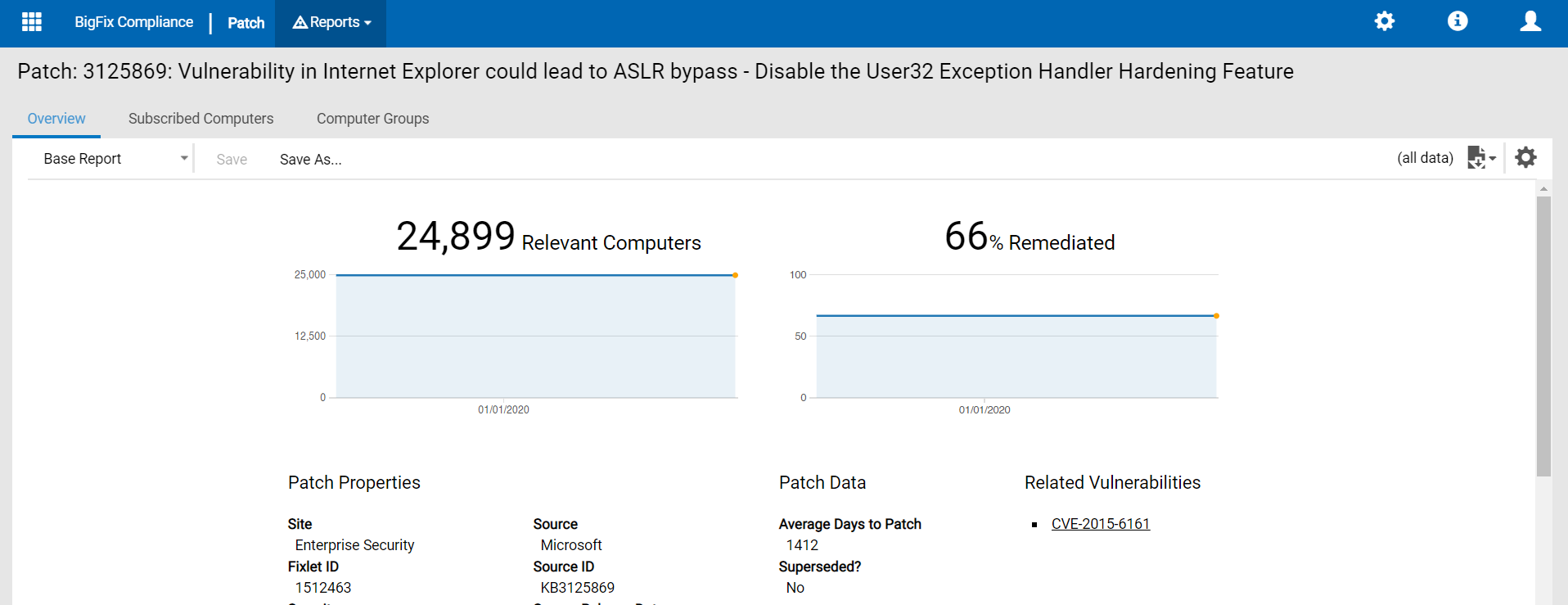Open the app launcher grid icon
This screenshot has height=605, width=1568.
click(32, 22)
